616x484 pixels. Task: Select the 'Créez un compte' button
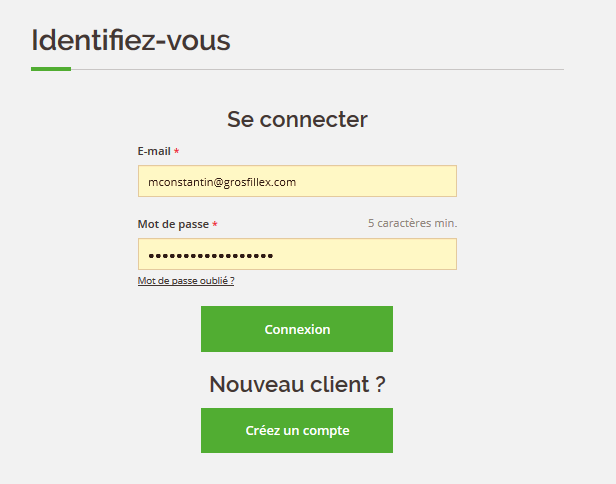coord(297,431)
